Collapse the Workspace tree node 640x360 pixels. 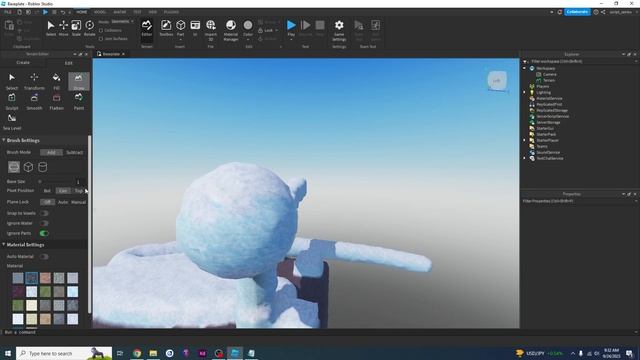(x=524, y=68)
